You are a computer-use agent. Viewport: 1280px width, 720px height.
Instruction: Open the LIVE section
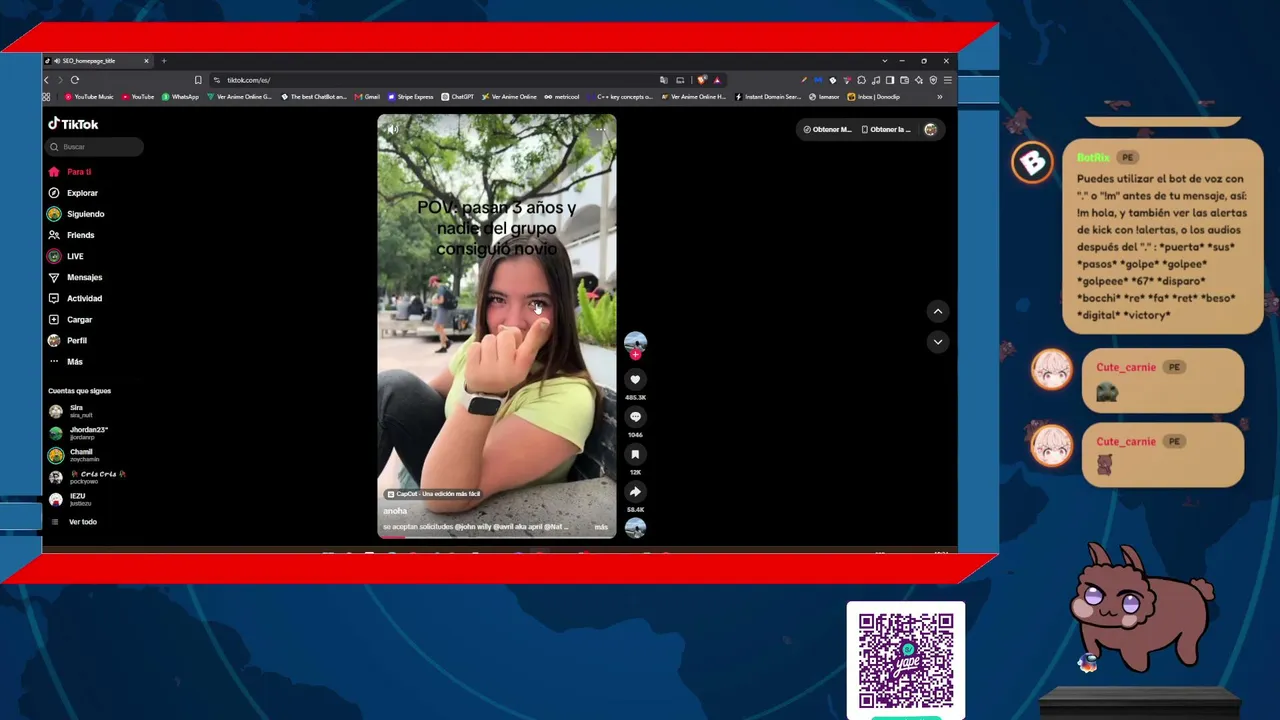point(65,256)
